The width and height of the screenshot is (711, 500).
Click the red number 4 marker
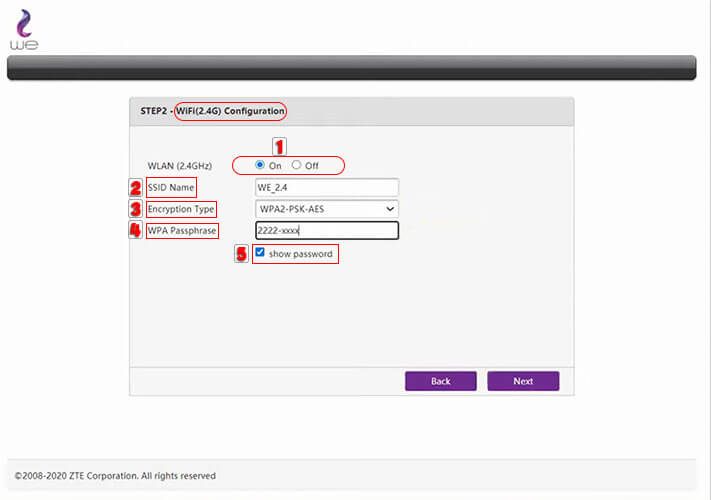[135, 231]
